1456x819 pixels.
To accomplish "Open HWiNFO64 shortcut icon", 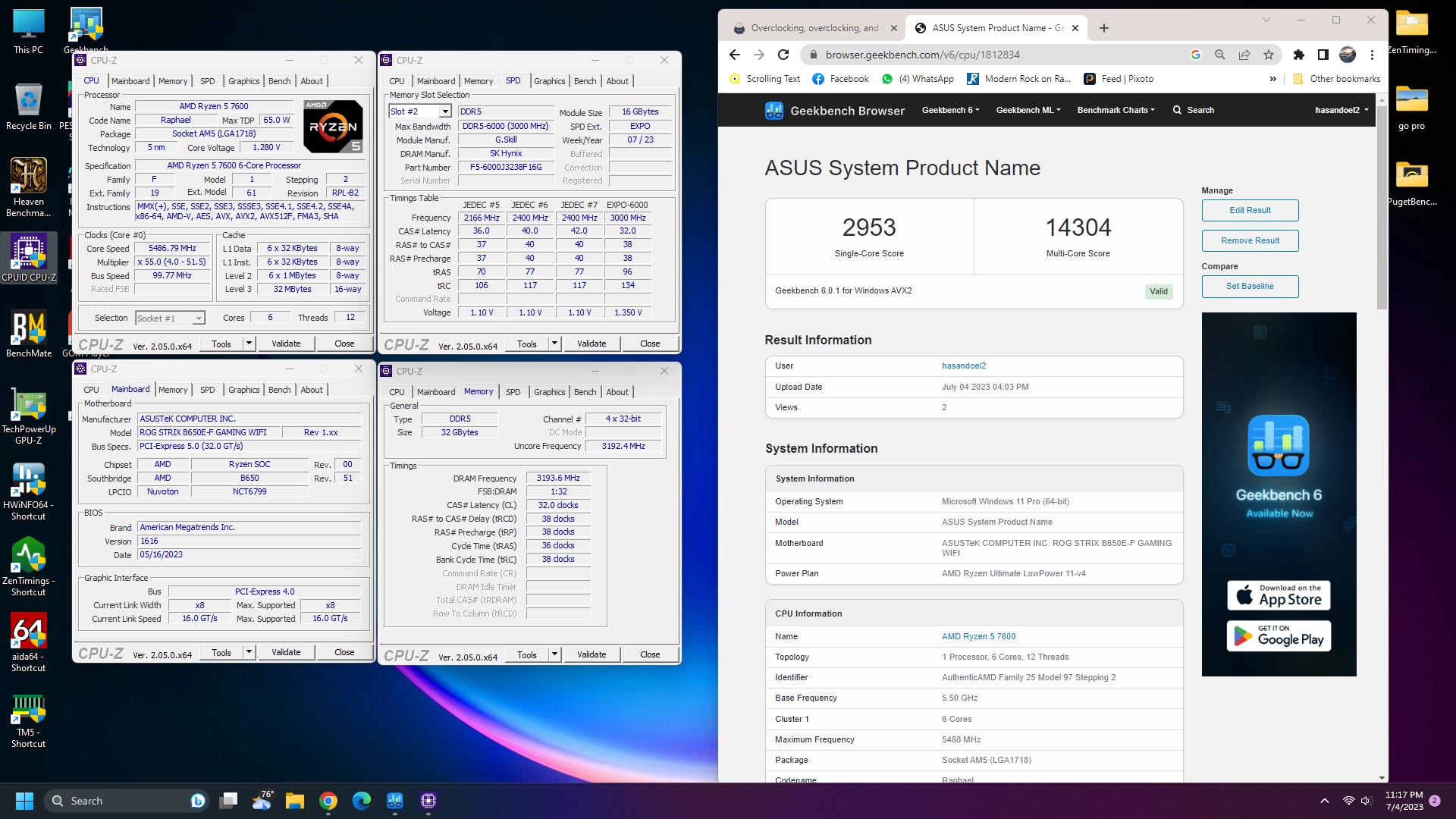I will coord(28,492).
